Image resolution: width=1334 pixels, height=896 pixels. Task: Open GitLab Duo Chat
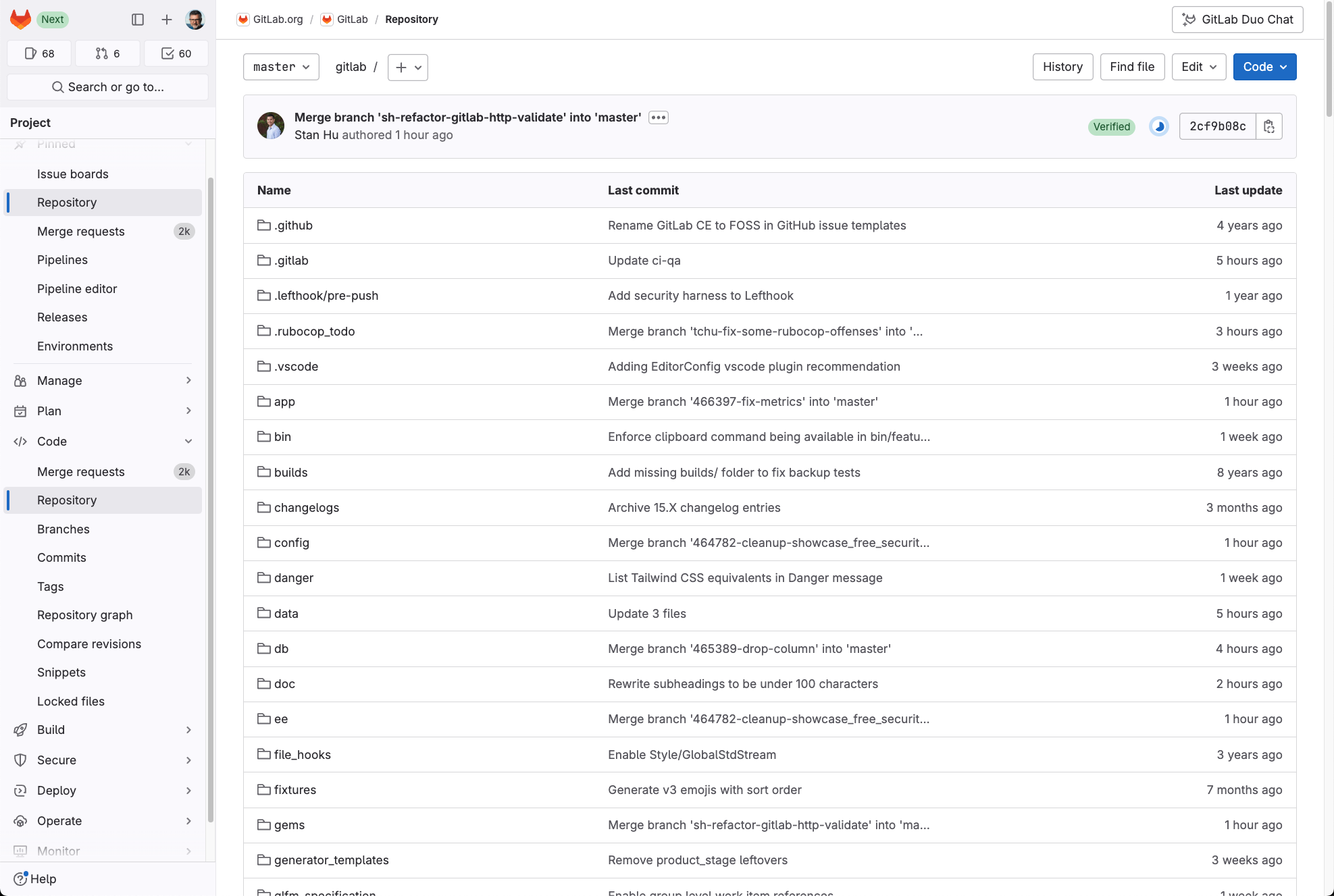1237,20
